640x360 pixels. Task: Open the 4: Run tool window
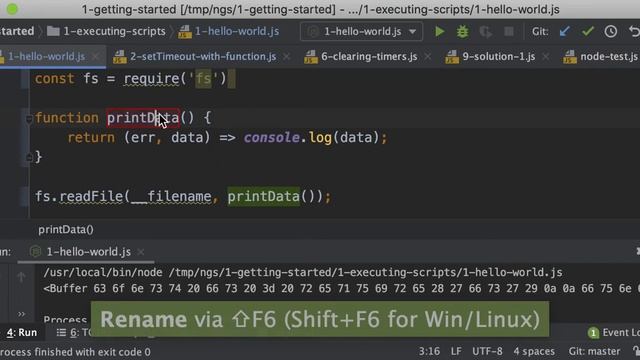coord(22,333)
